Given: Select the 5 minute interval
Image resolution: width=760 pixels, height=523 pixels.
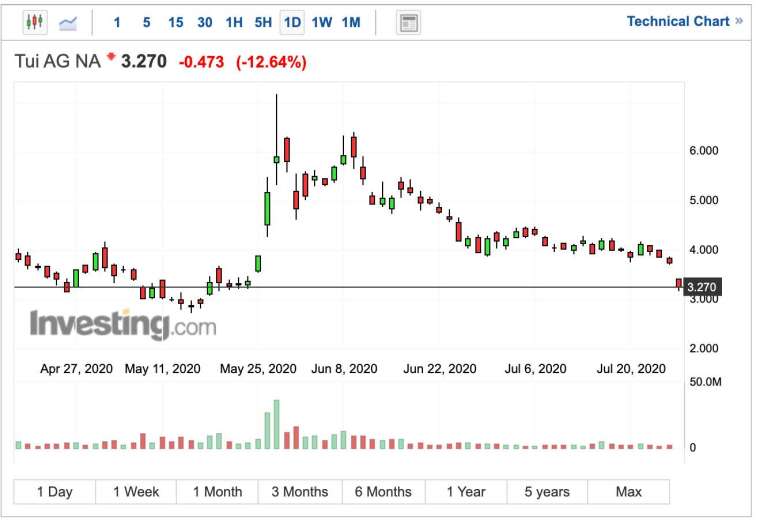Looking at the screenshot, I should (x=146, y=22).
